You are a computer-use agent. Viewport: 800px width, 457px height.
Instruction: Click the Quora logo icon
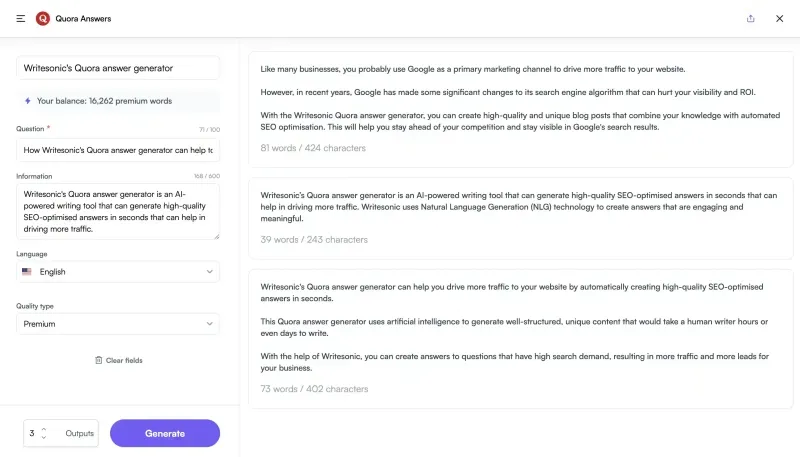click(x=43, y=19)
